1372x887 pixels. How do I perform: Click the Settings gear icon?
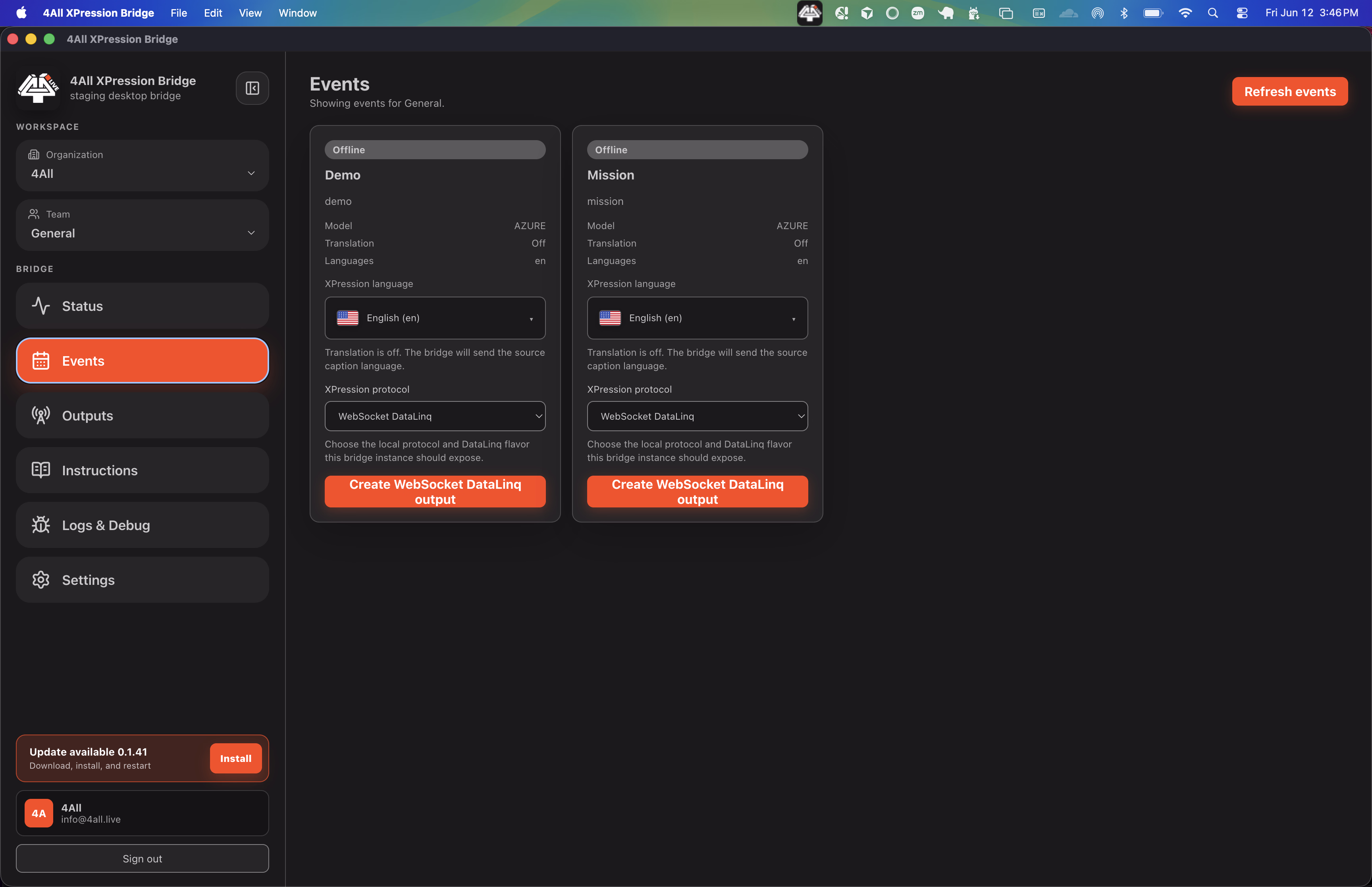[x=41, y=579]
